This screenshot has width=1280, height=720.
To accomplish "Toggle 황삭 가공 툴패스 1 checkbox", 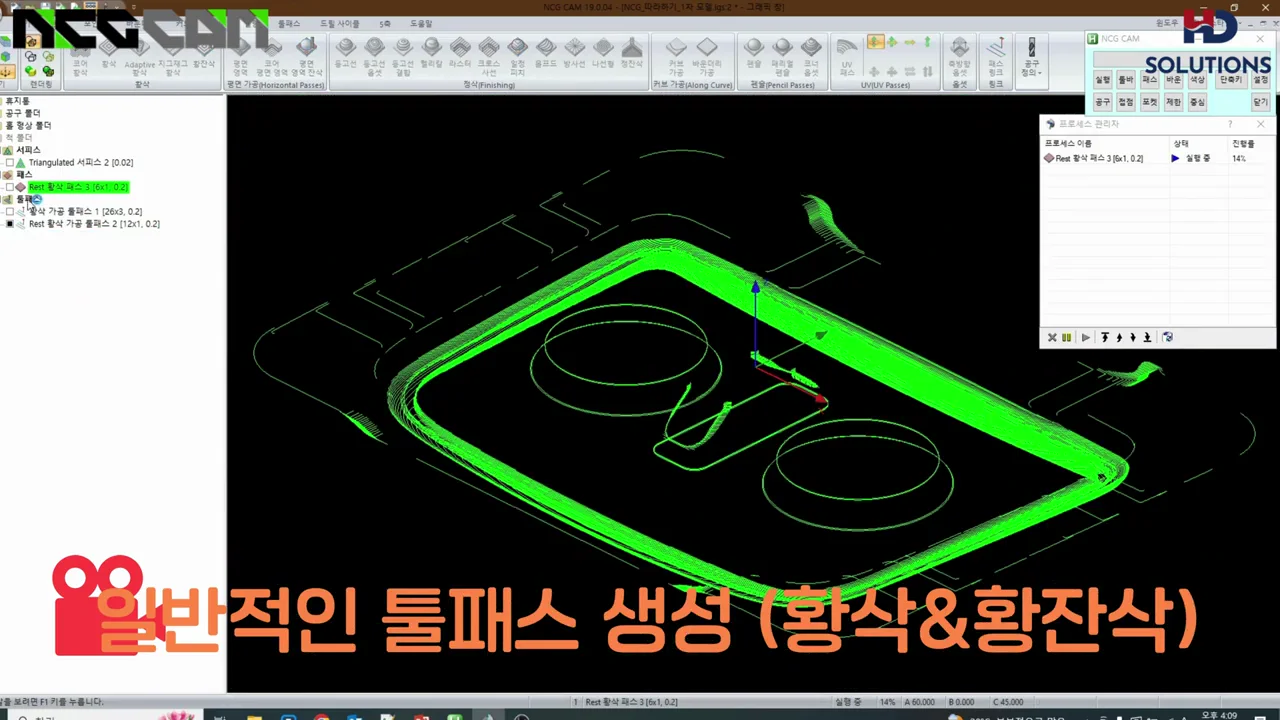I will coord(10,212).
